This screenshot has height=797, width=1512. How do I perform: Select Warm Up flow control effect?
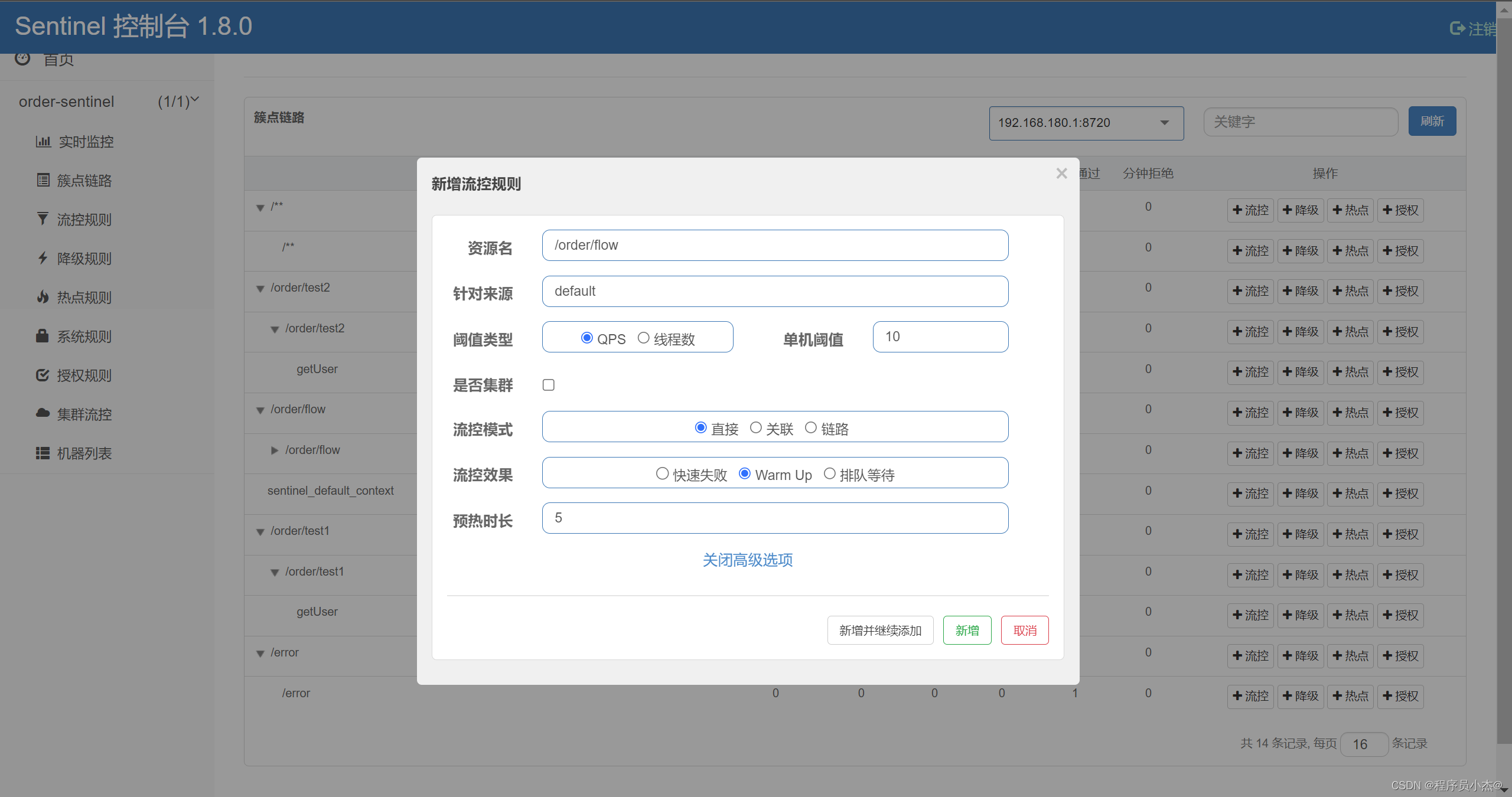pyautogui.click(x=745, y=473)
